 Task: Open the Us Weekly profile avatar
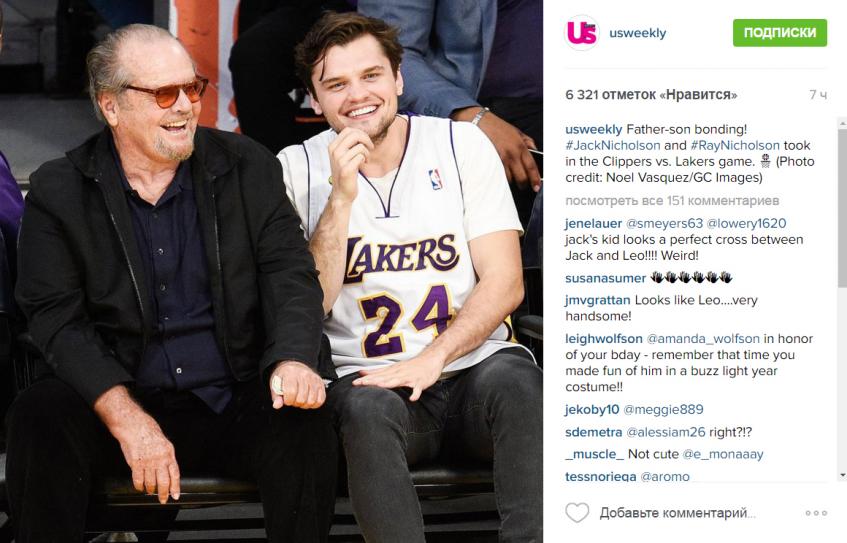[582, 32]
